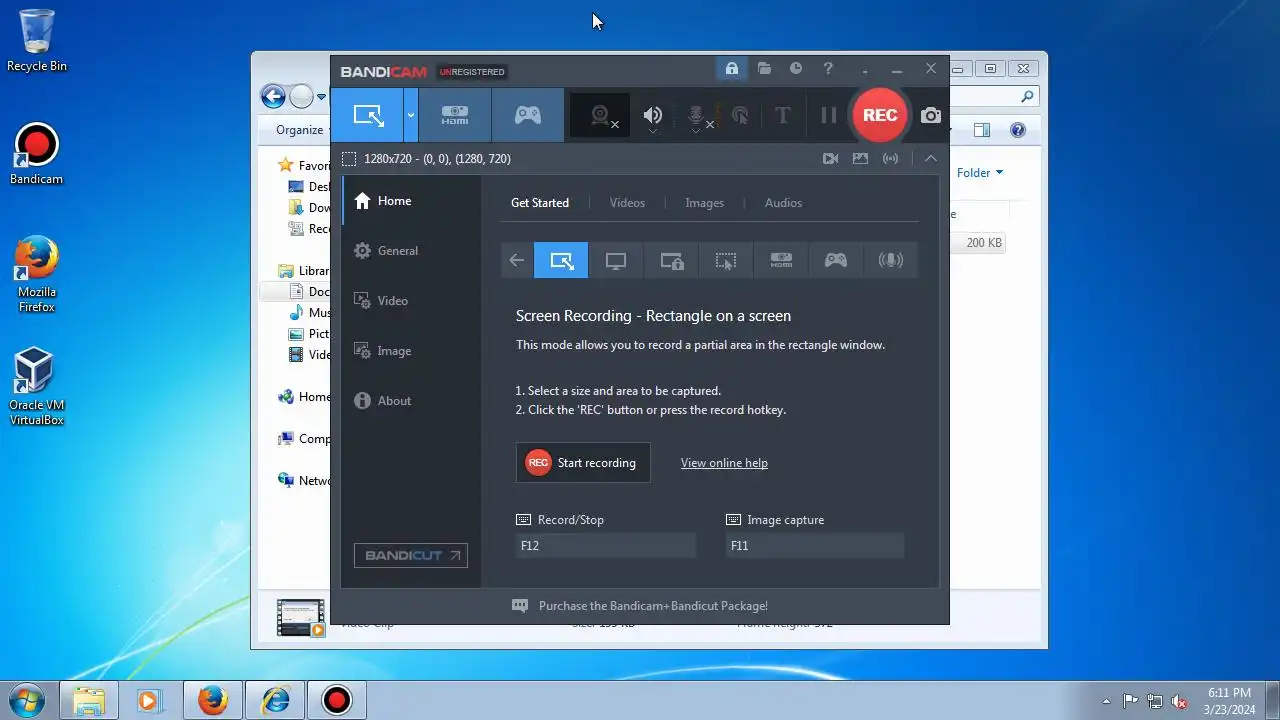1280x720 pixels.
Task: Click the Explorer help icon
Action: (x=1018, y=130)
